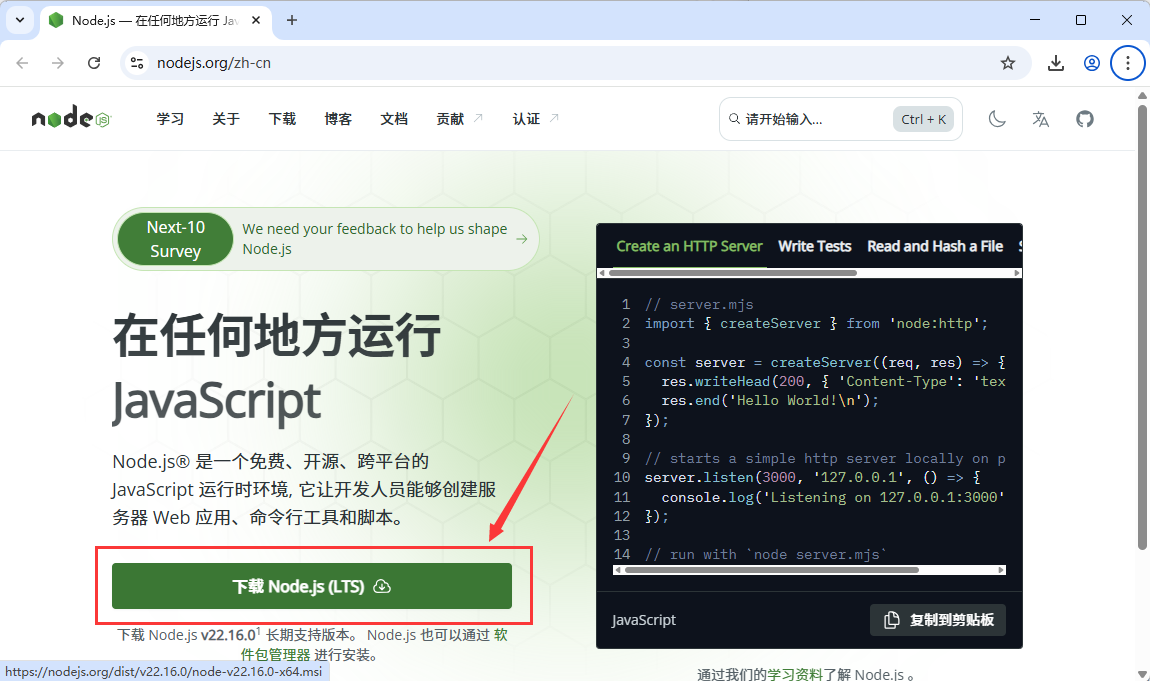
Task: Open Chrome downloads via download icon
Action: (1055, 62)
